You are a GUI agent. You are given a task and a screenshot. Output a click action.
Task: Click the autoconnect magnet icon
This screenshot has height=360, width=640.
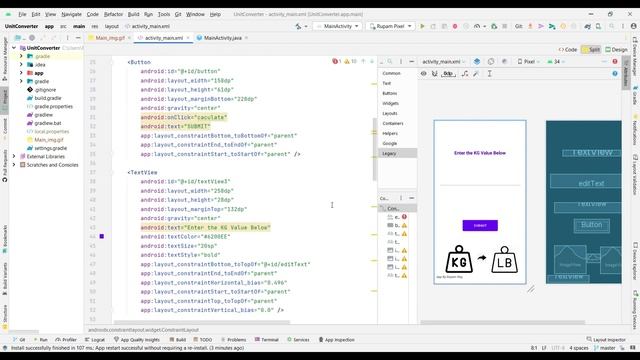pyautogui.click(x=435, y=73)
